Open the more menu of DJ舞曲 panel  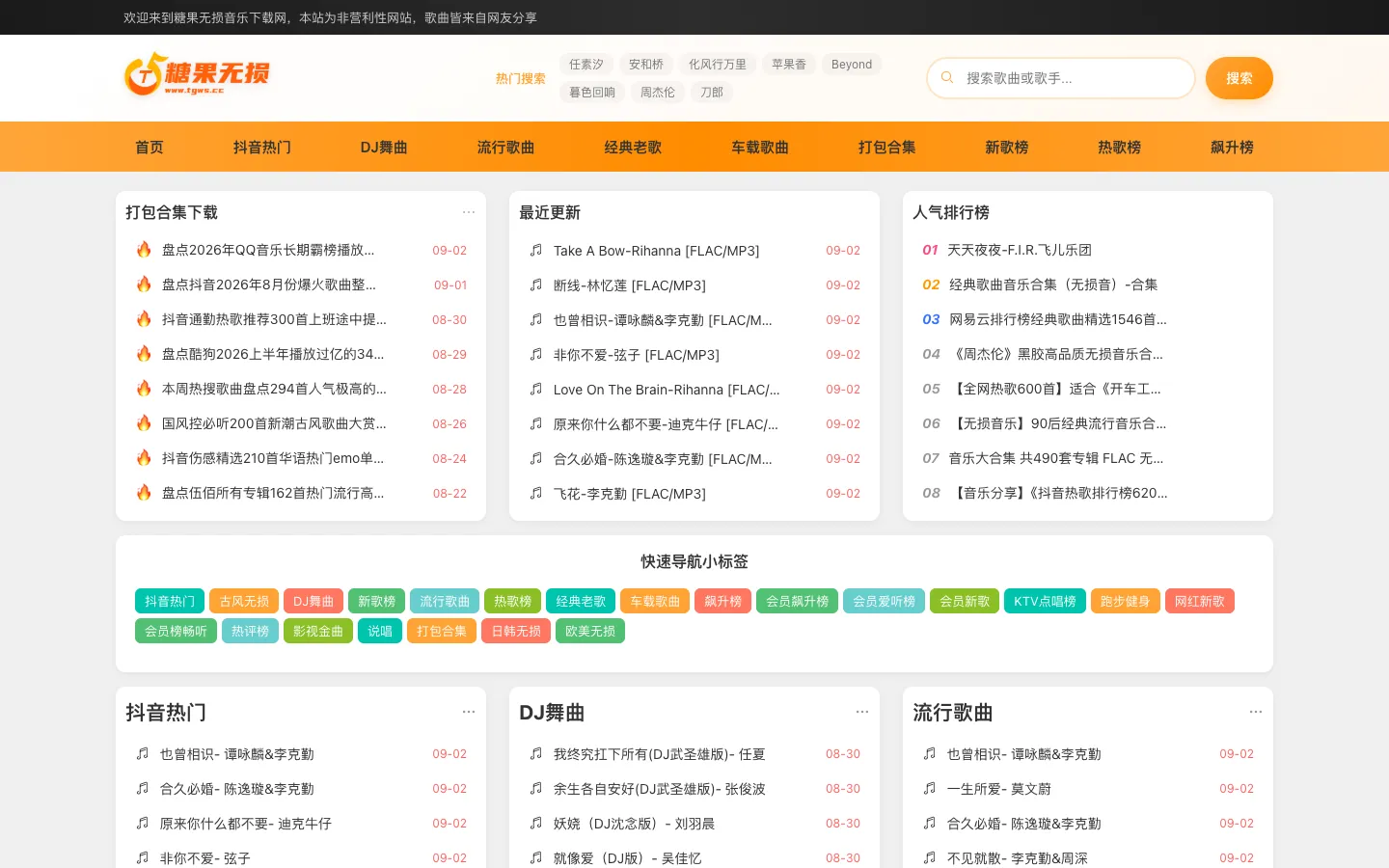click(x=862, y=712)
